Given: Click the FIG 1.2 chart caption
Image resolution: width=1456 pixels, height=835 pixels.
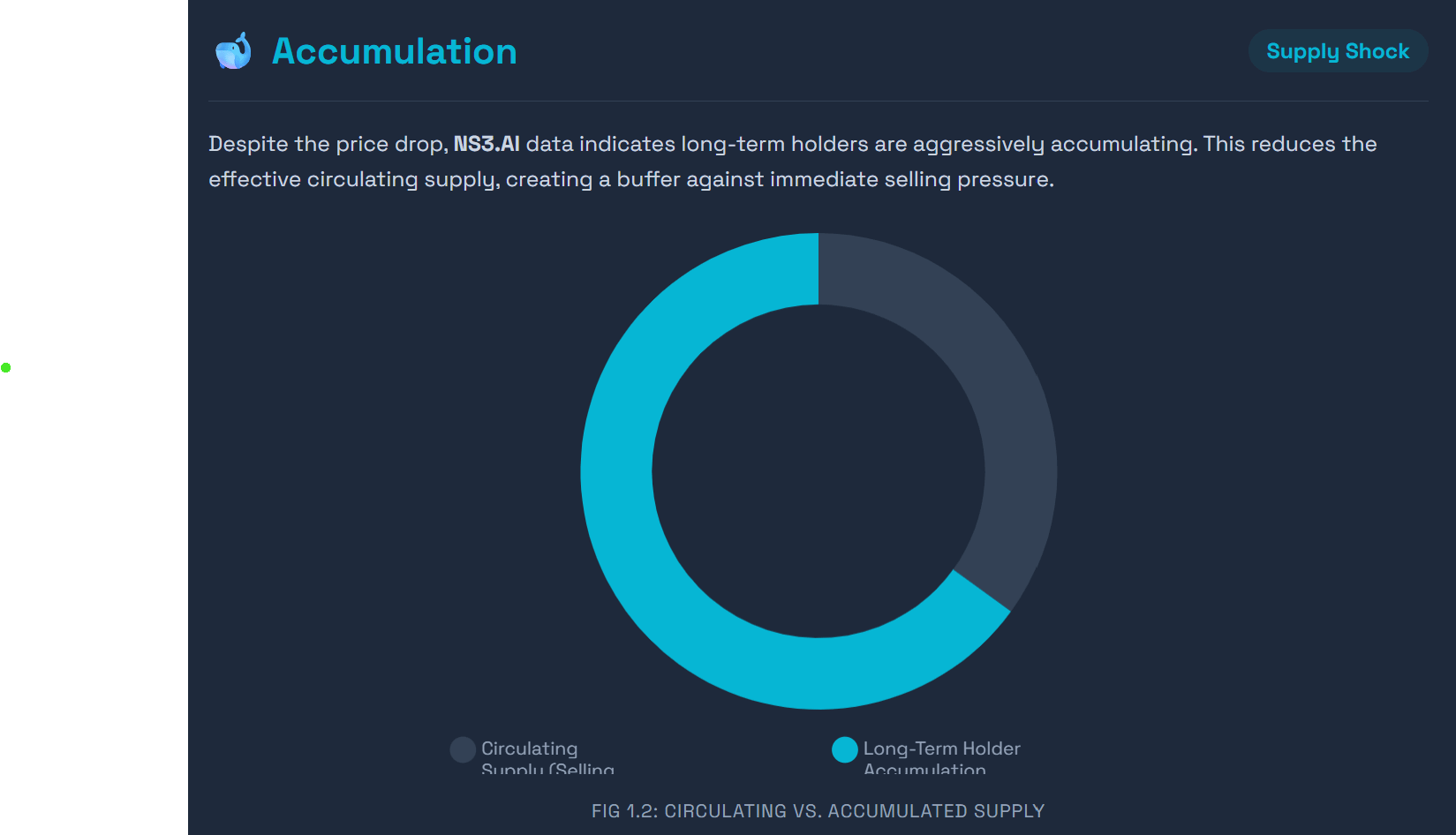Looking at the screenshot, I should point(818,811).
